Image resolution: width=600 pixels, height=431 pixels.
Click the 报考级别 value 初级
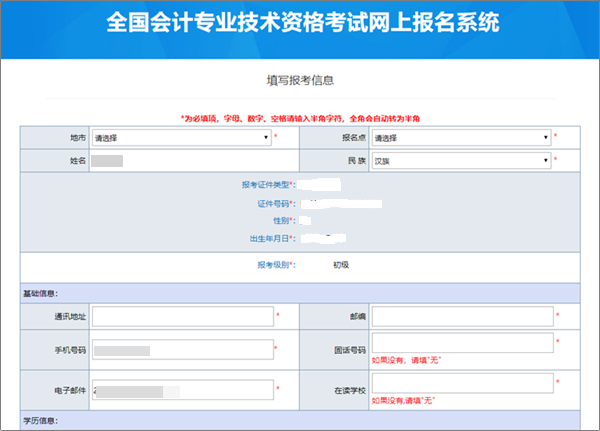click(341, 265)
